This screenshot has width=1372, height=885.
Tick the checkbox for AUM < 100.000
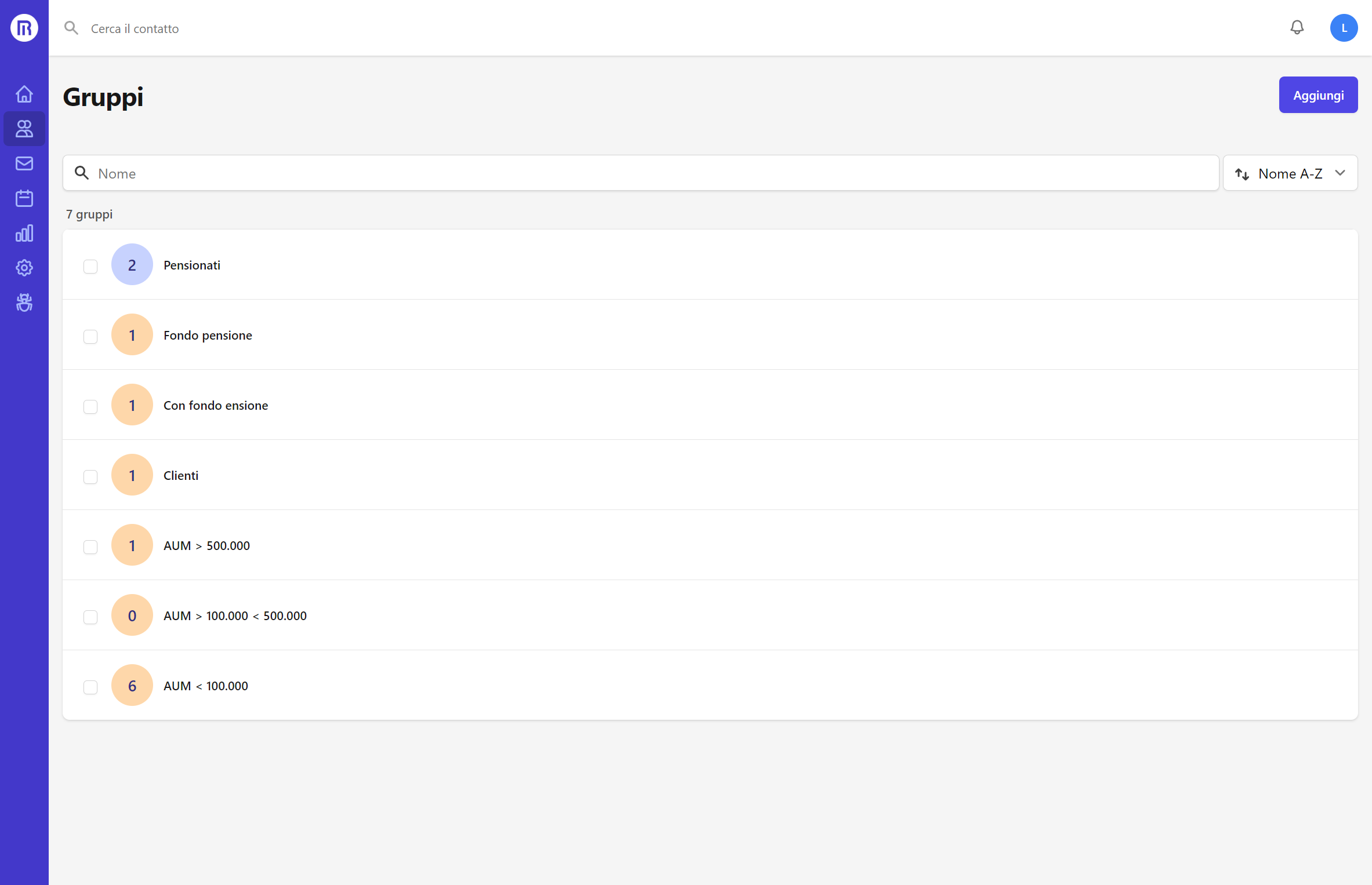(90, 687)
